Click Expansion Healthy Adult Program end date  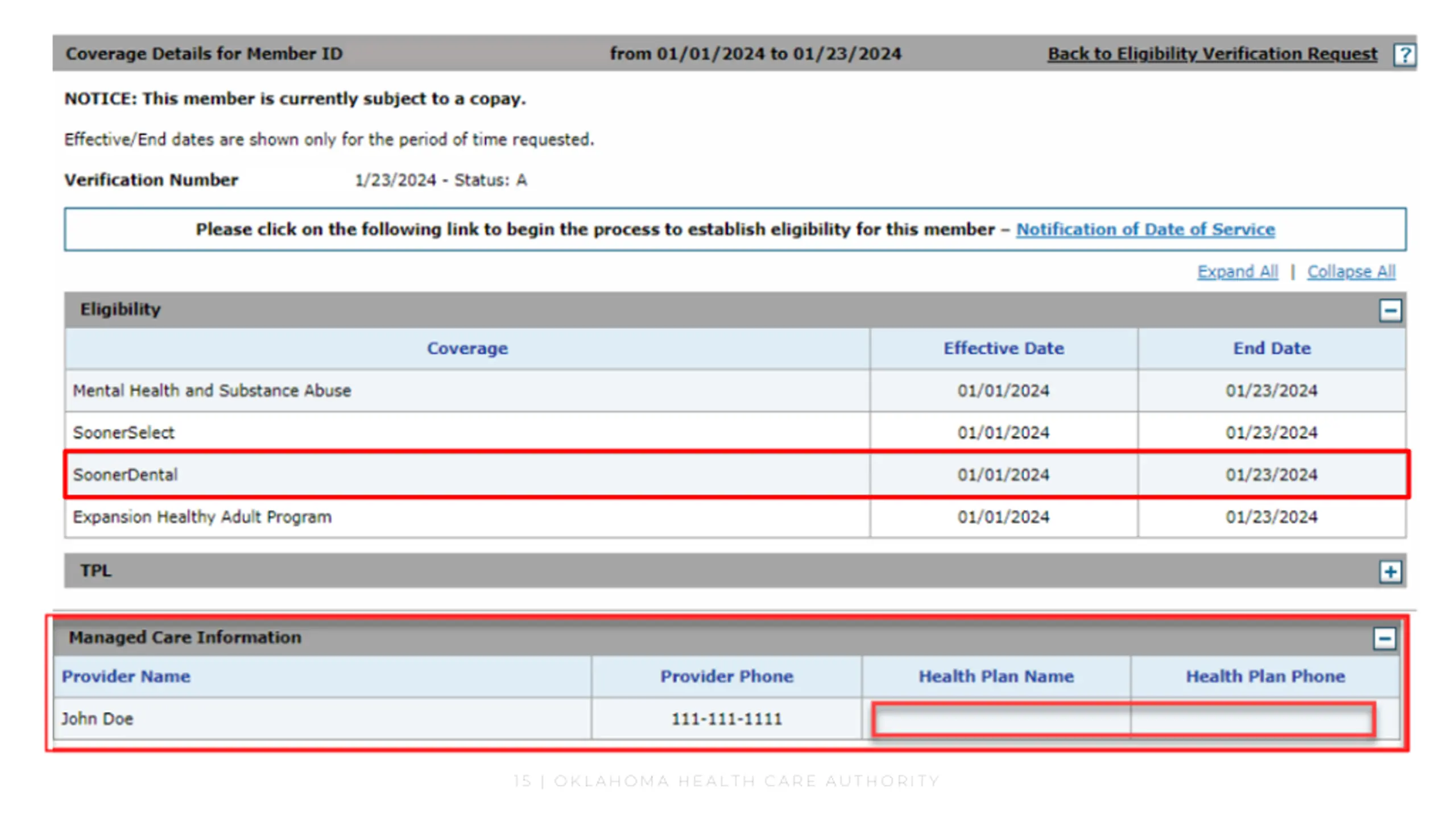point(1272,516)
